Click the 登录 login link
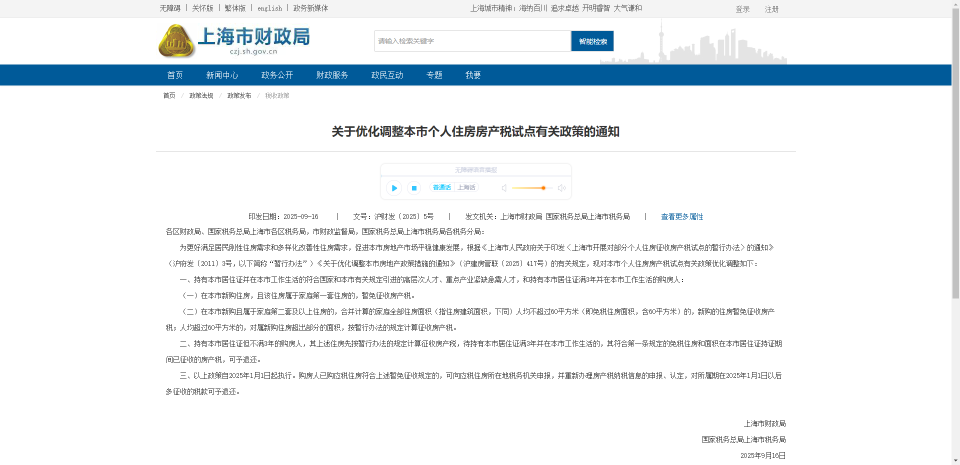 click(743, 9)
